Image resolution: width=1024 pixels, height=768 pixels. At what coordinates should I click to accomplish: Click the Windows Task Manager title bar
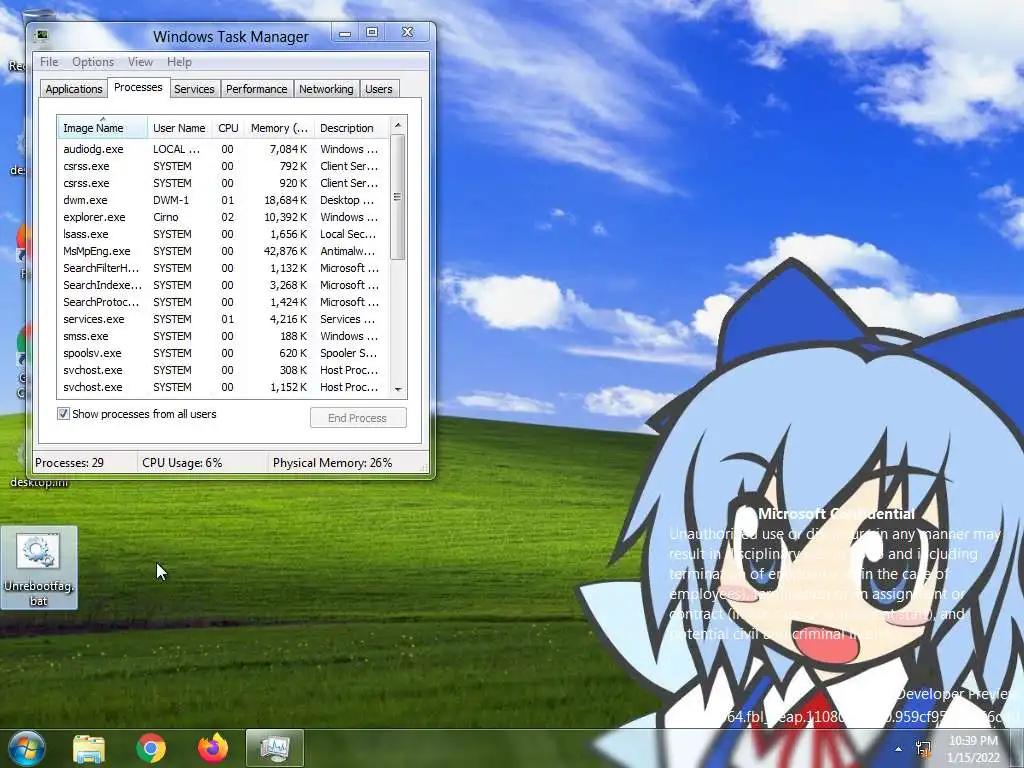pos(231,37)
